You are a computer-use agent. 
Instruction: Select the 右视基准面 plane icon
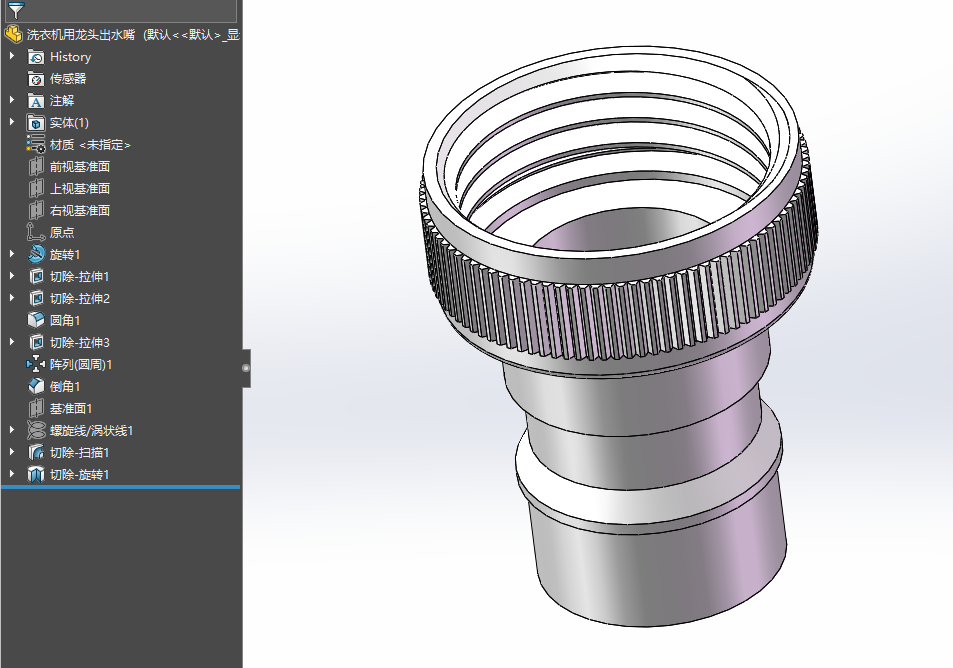click(36, 210)
